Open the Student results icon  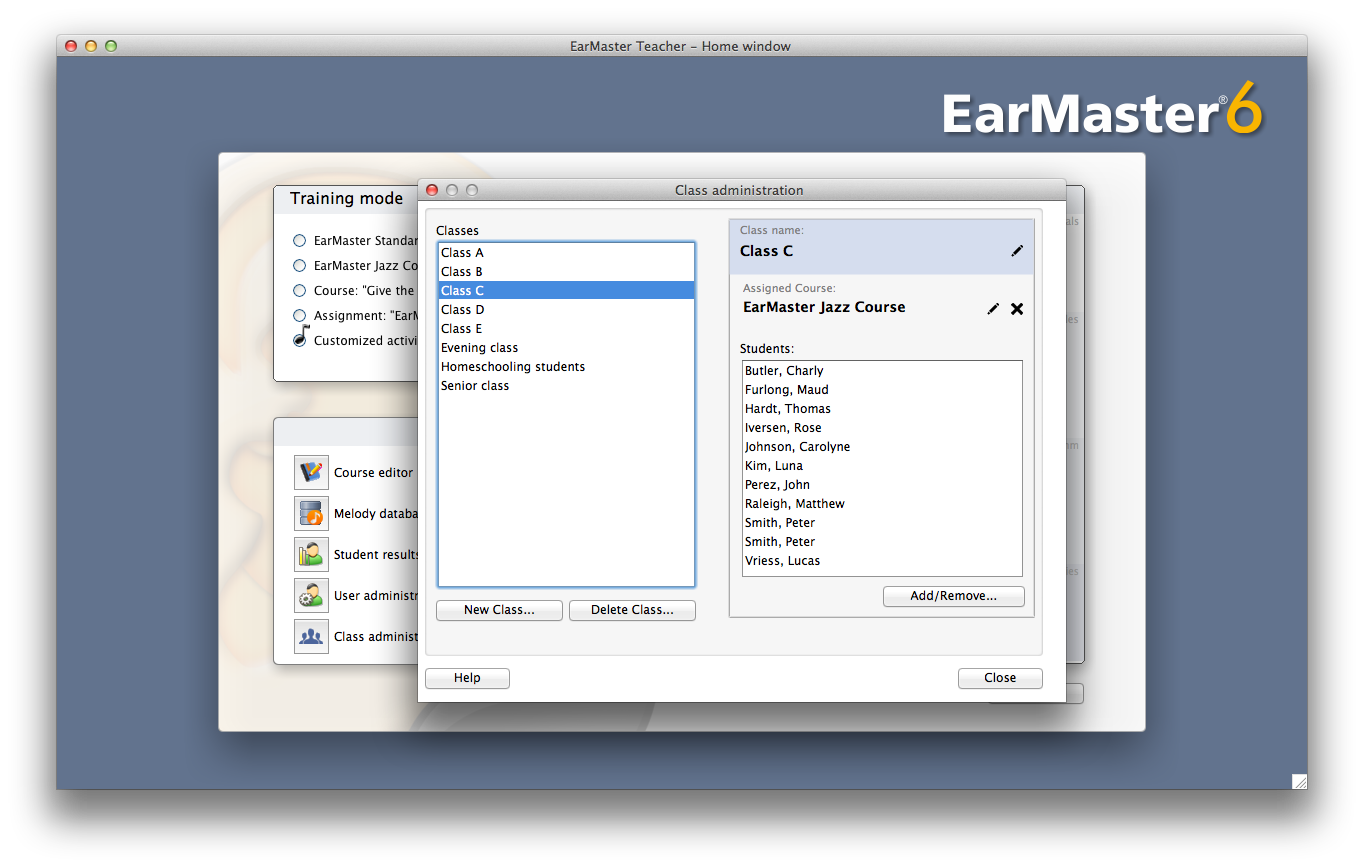click(x=311, y=554)
